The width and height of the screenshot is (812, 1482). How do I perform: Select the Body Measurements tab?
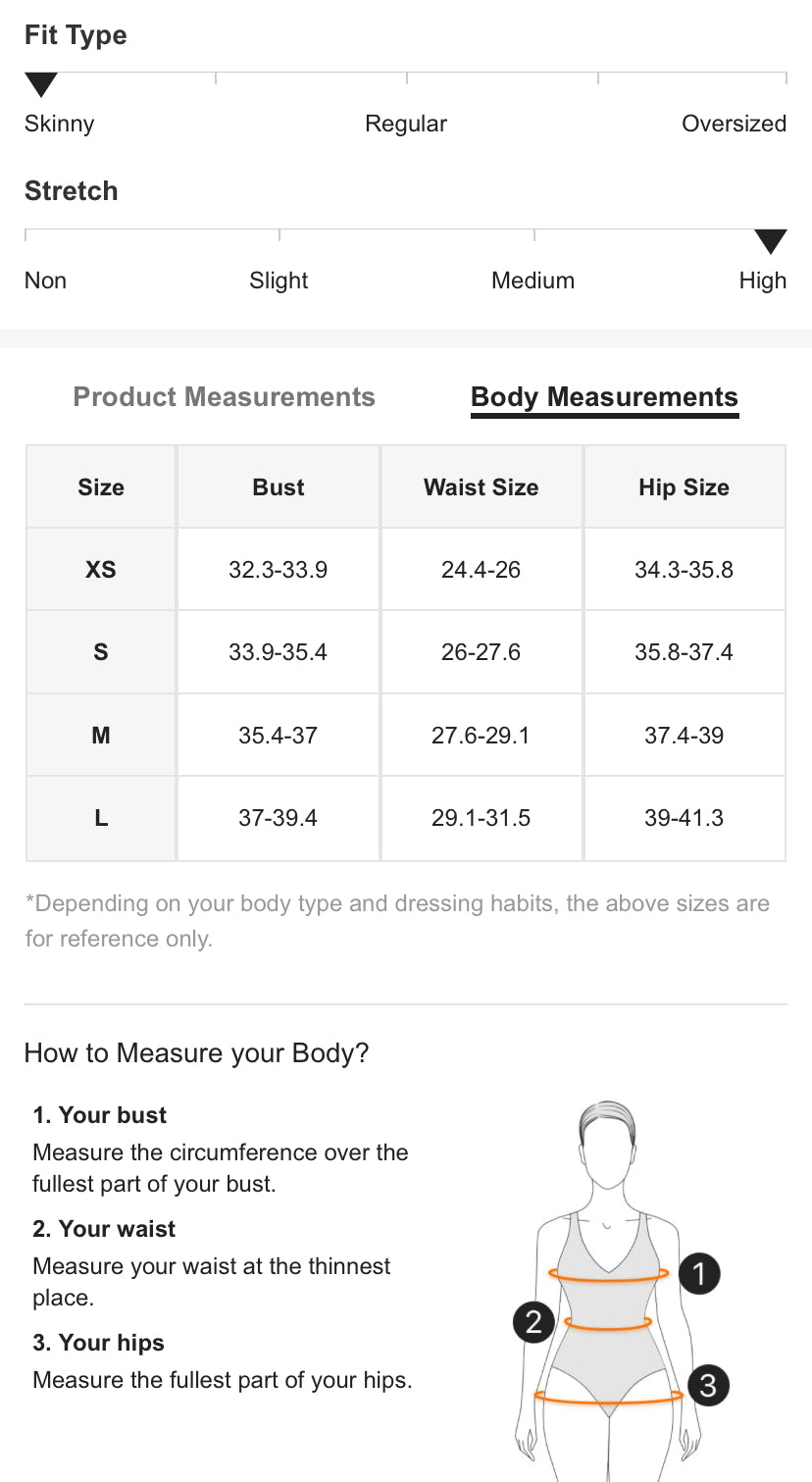tap(604, 397)
